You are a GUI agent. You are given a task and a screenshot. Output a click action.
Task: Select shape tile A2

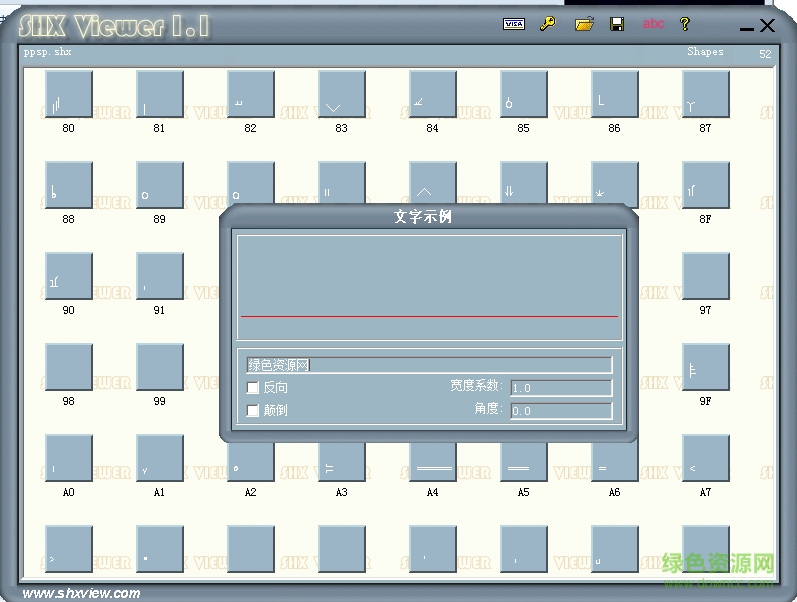(x=251, y=462)
